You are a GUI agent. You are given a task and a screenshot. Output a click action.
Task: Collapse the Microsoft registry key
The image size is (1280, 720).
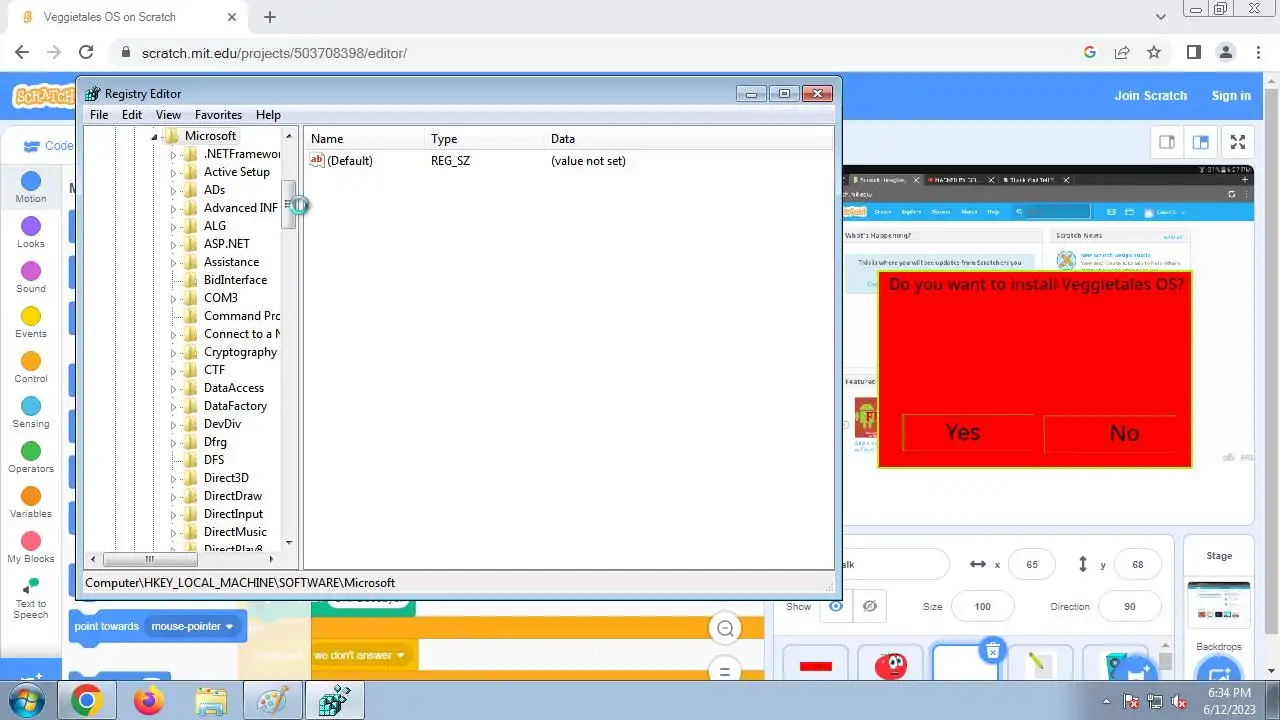click(x=155, y=137)
